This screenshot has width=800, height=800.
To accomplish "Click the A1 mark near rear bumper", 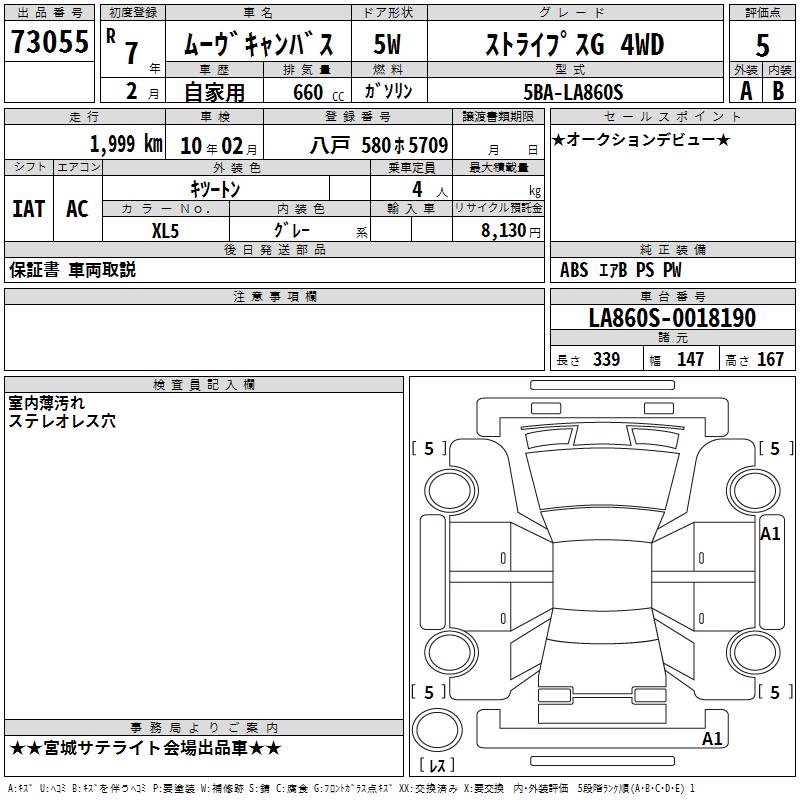I will (x=712, y=738).
